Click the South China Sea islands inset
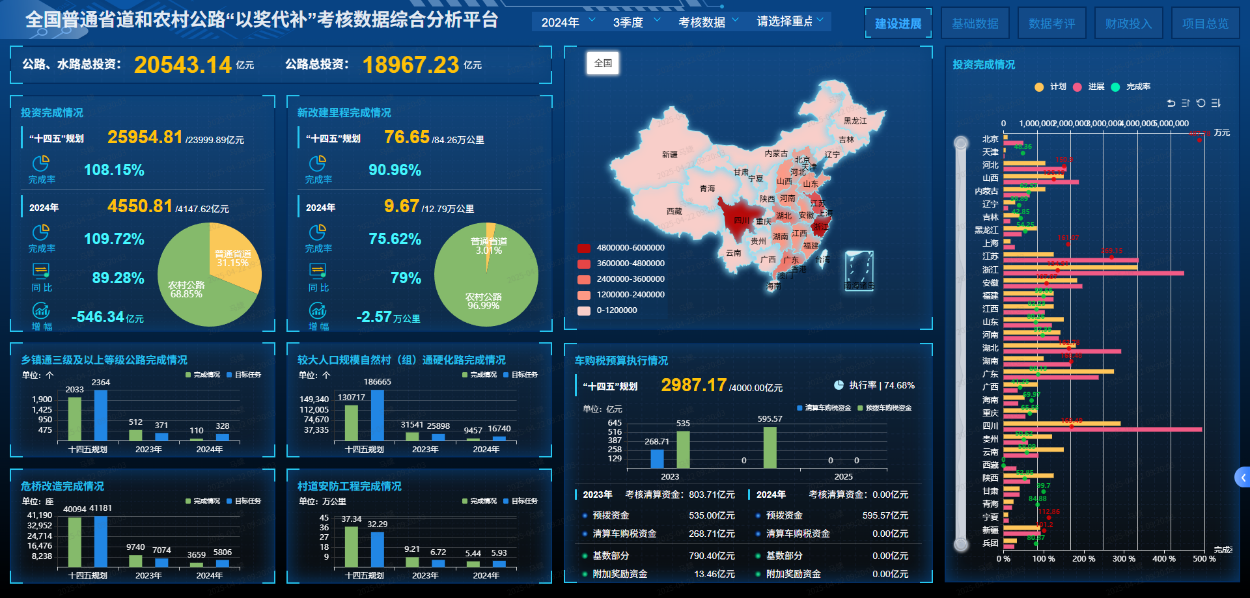 point(858,270)
